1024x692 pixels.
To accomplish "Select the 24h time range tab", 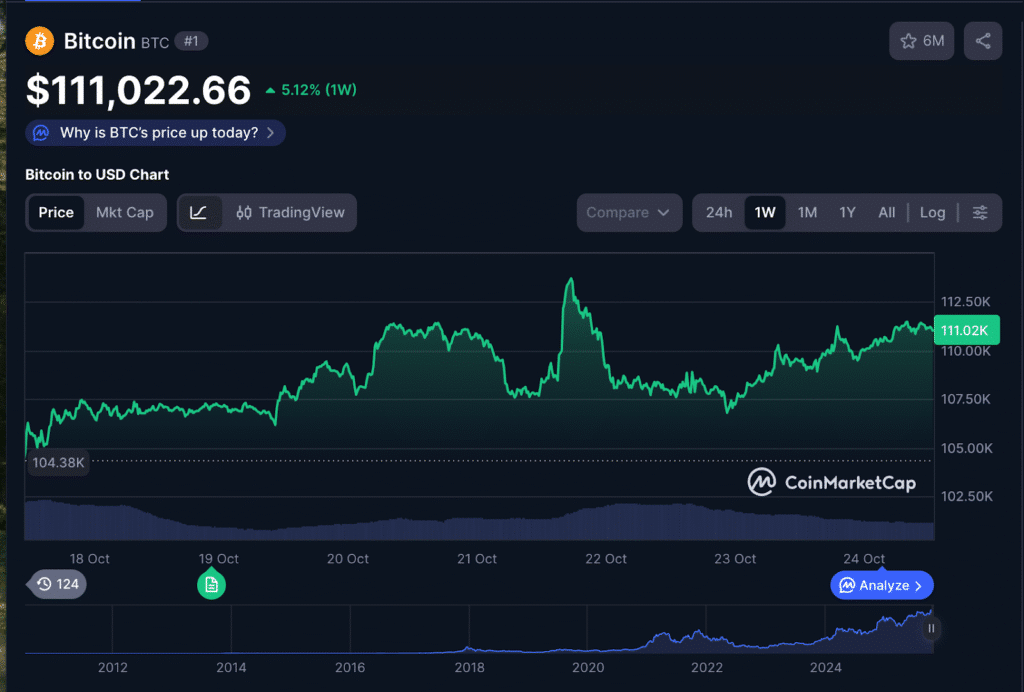I will tap(718, 212).
